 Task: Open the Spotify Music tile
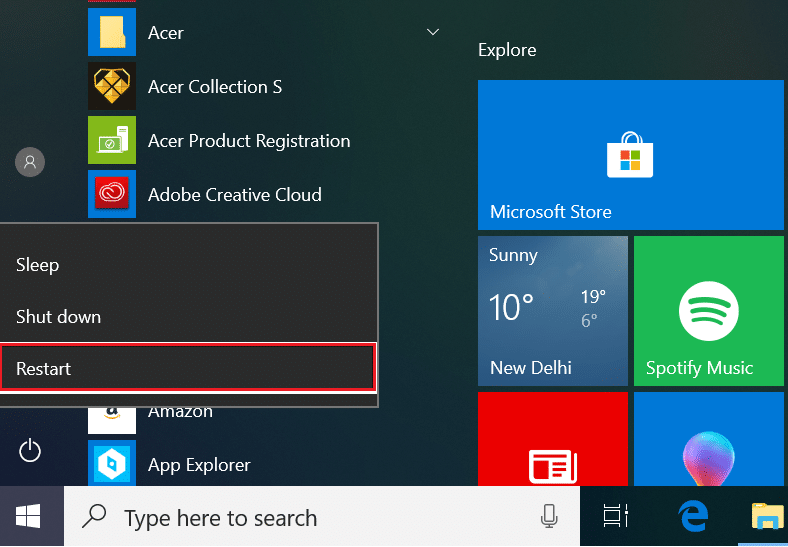709,309
